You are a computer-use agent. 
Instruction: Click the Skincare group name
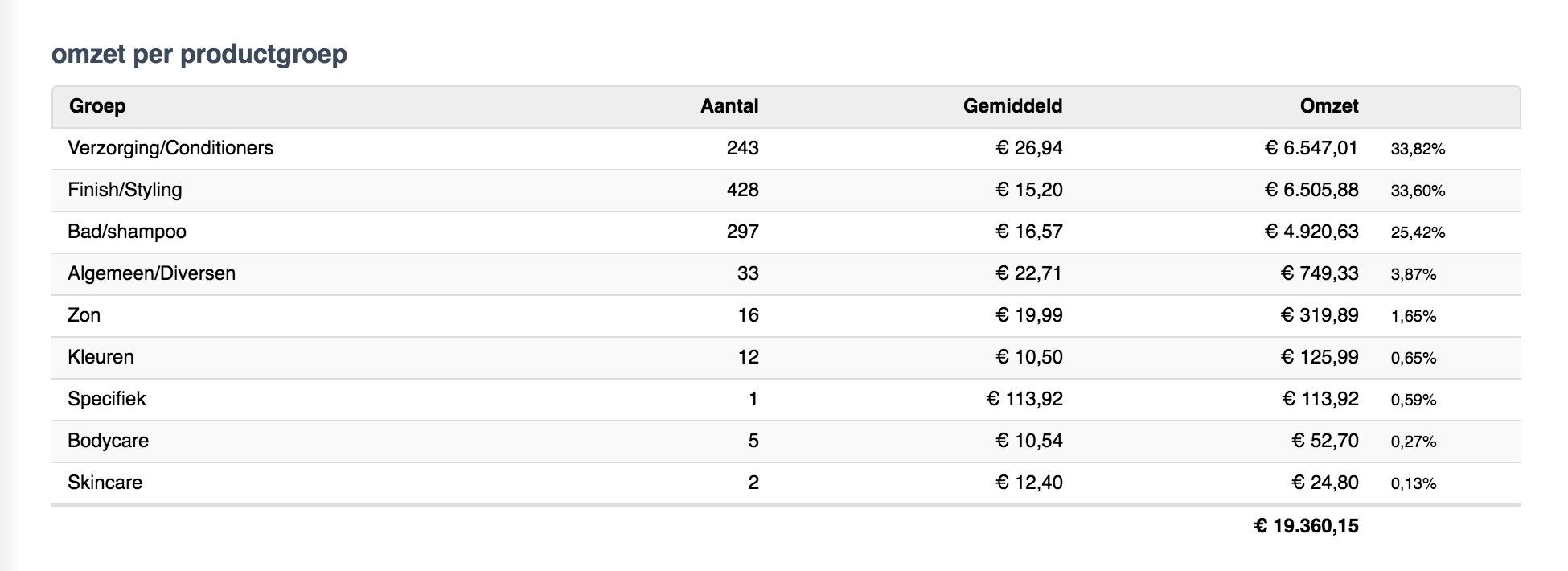click(x=105, y=483)
